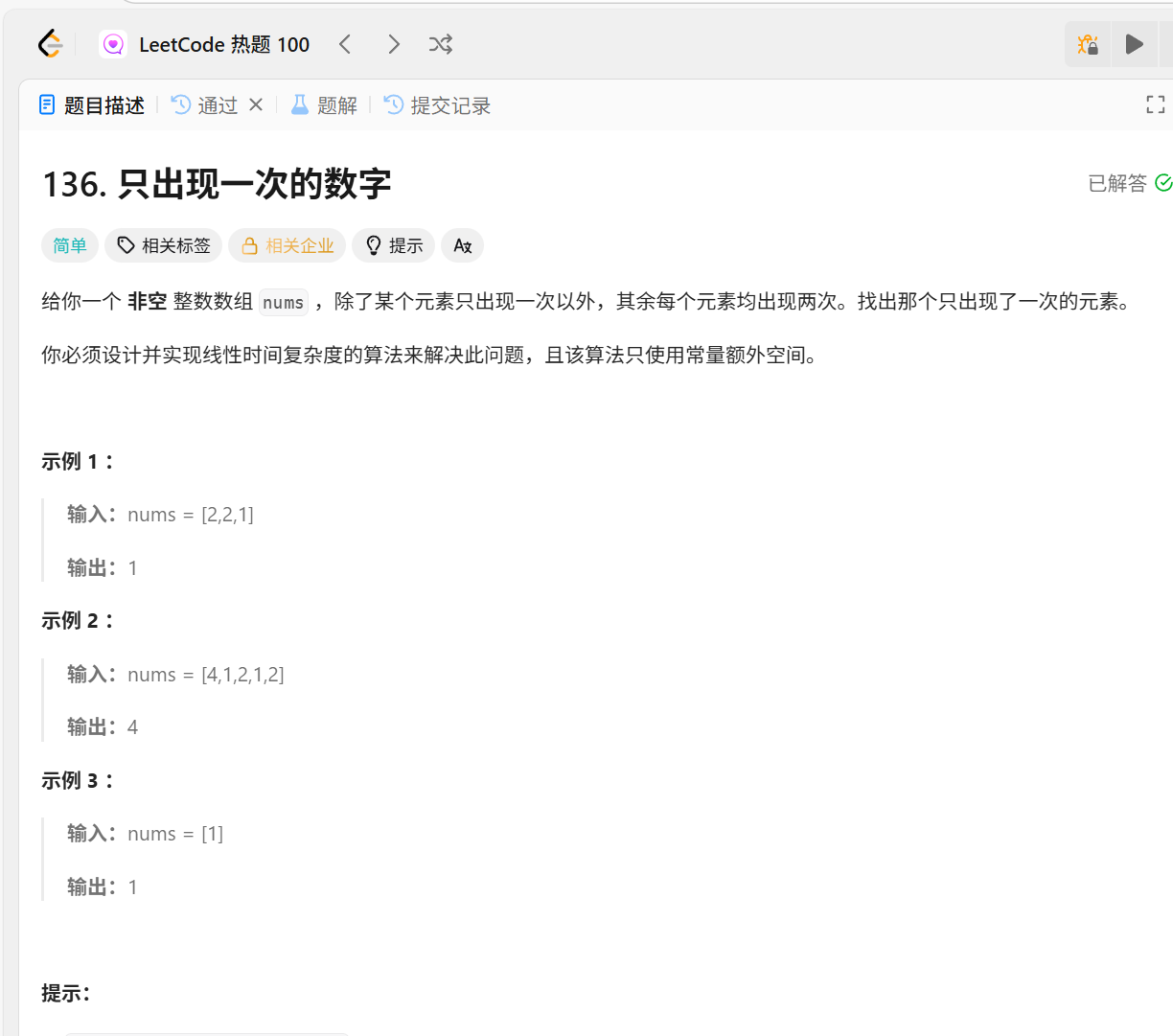
Task: Go to previous problem with left chevron
Action: 345,44
